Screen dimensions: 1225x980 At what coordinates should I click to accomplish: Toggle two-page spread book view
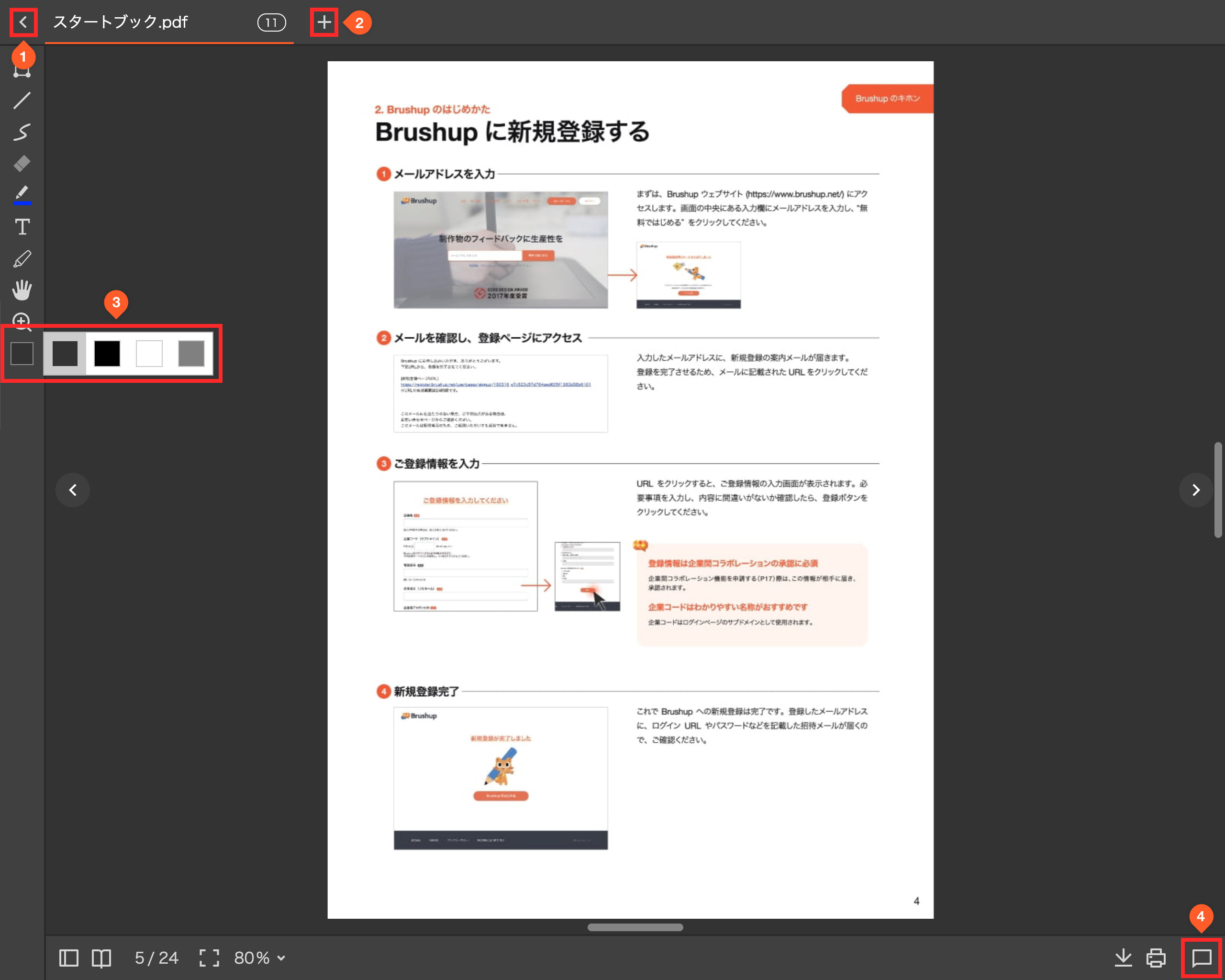pyautogui.click(x=102, y=958)
